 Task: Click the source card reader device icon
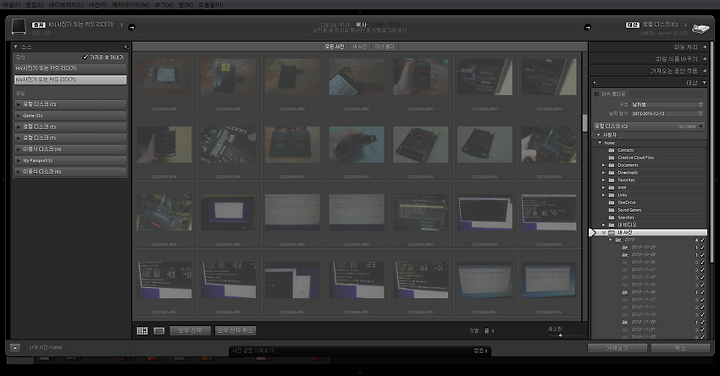pyautogui.click(x=18, y=27)
